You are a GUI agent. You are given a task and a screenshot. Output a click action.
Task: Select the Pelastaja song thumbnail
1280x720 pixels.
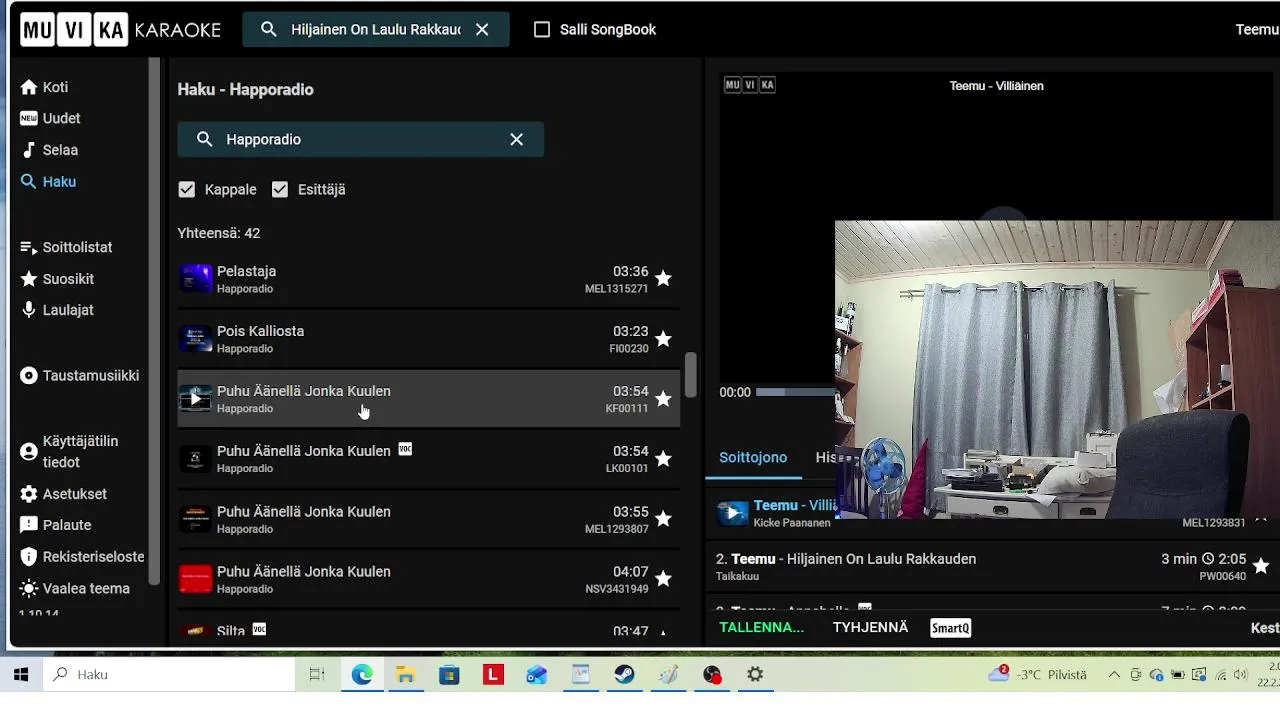tap(195, 279)
